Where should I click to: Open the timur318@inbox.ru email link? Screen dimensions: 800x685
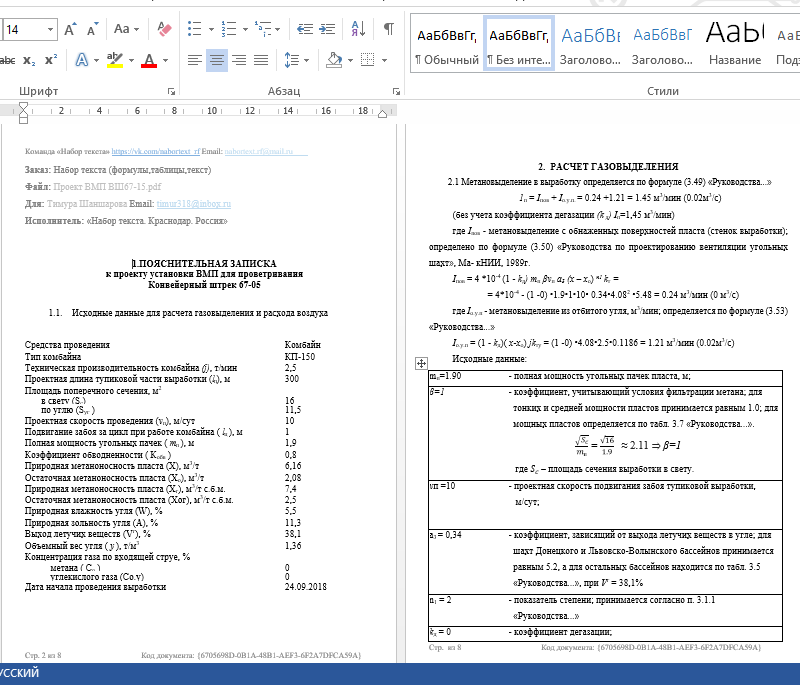(194, 204)
